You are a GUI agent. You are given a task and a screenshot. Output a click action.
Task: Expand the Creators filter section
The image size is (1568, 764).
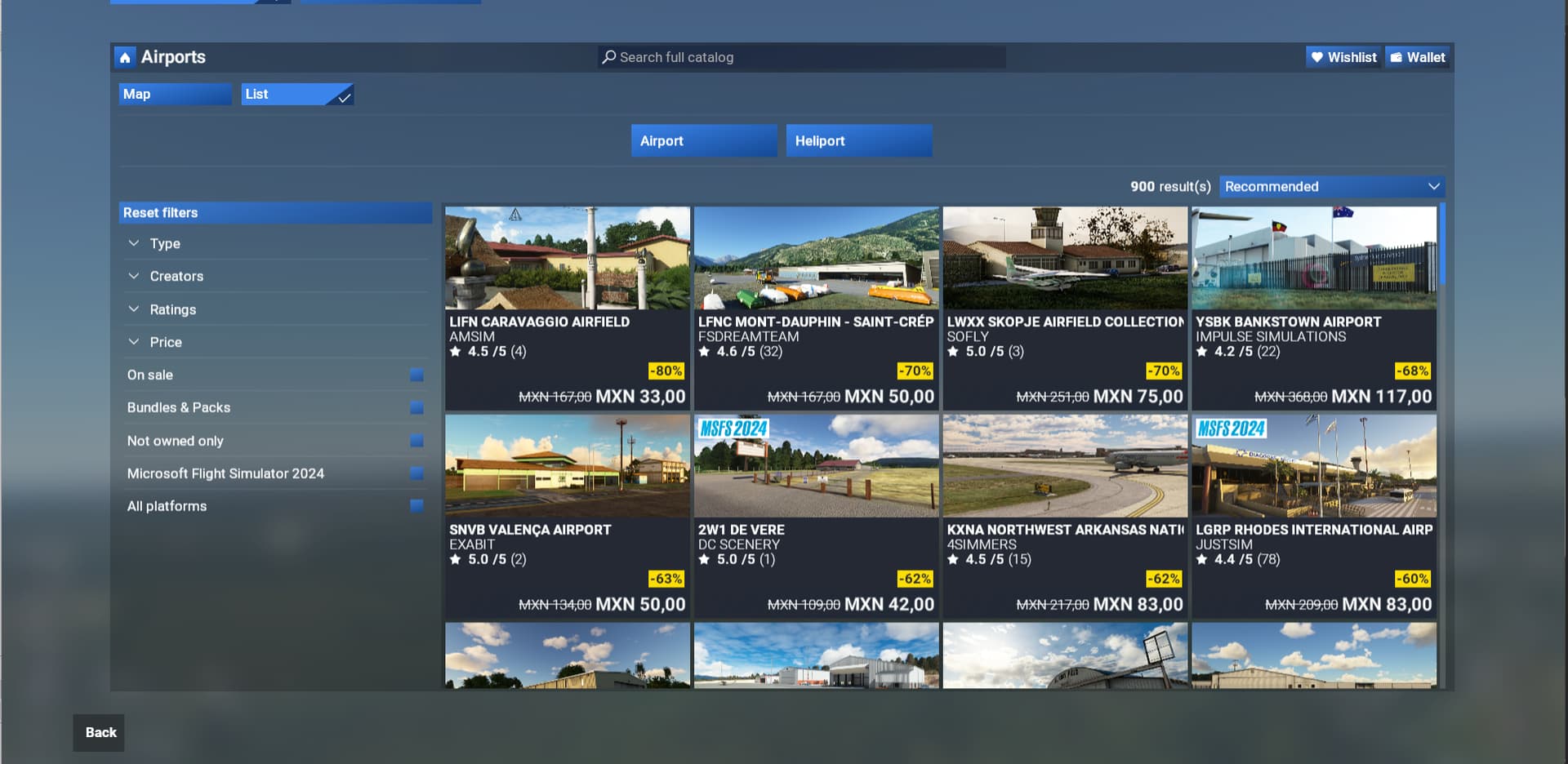pos(276,277)
